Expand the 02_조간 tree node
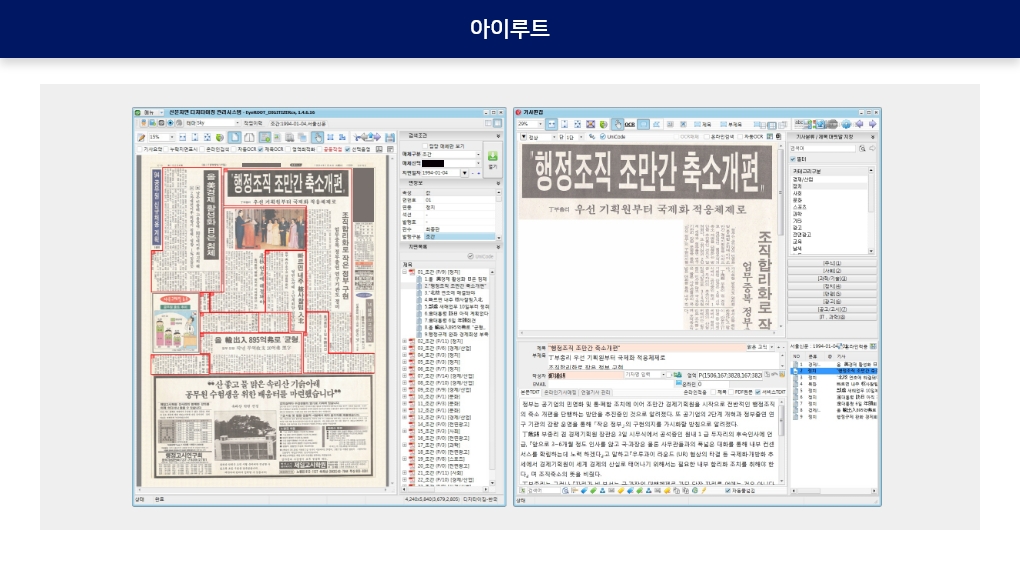Viewport: 1020px width, 564px height. (x=404, y=341)
